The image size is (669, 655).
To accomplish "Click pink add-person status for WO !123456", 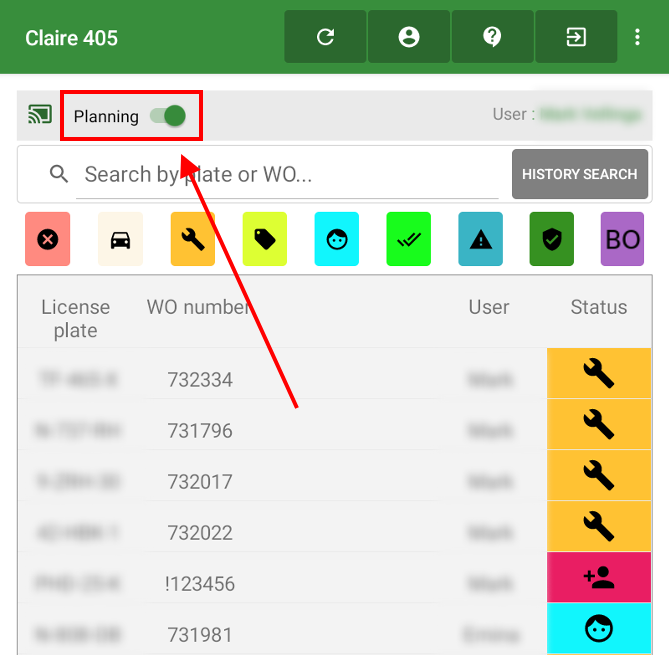I will 598,577.
